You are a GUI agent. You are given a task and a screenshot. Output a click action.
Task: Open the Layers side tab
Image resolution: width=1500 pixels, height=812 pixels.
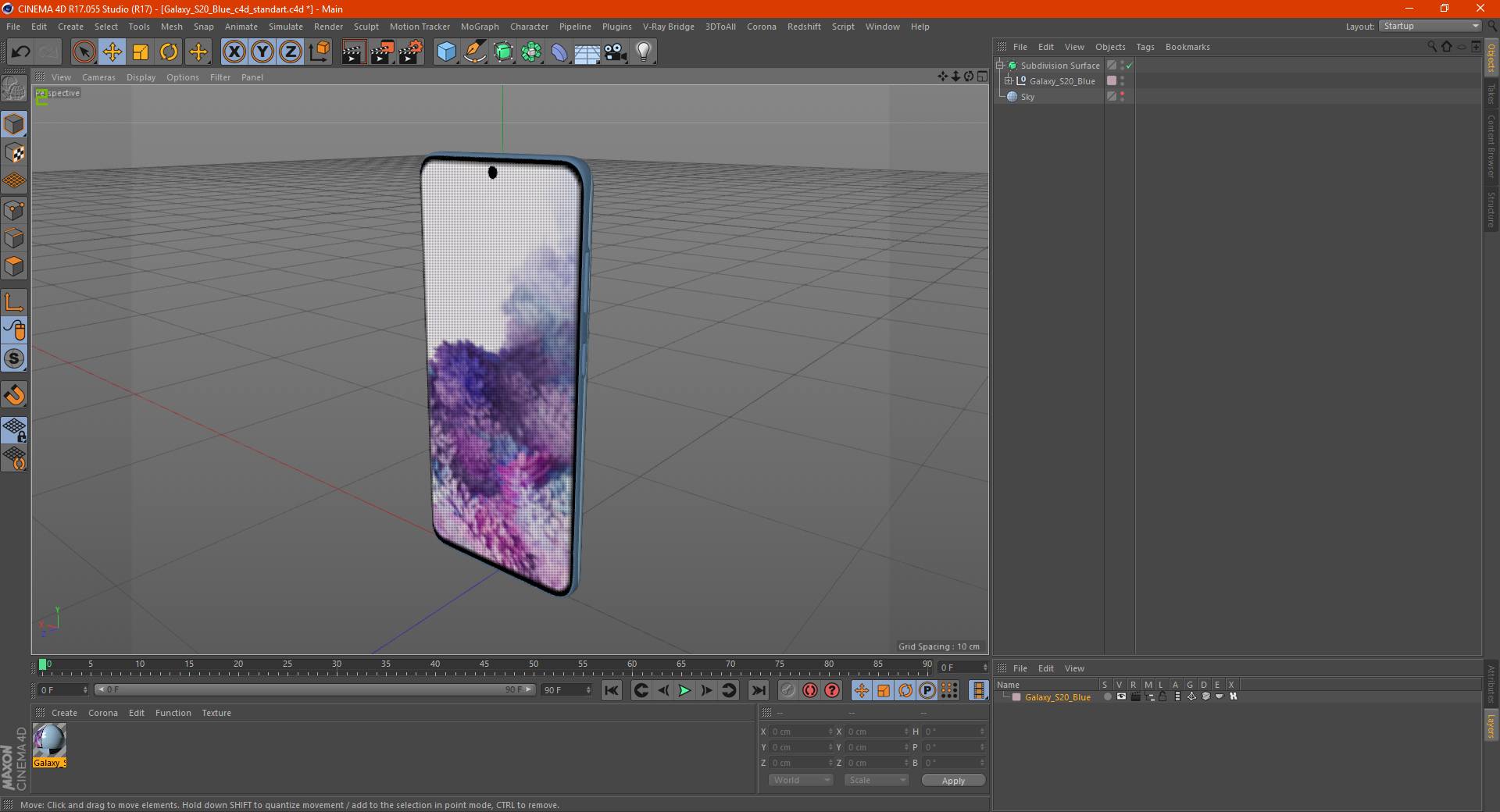click(x=1491, y=726)
